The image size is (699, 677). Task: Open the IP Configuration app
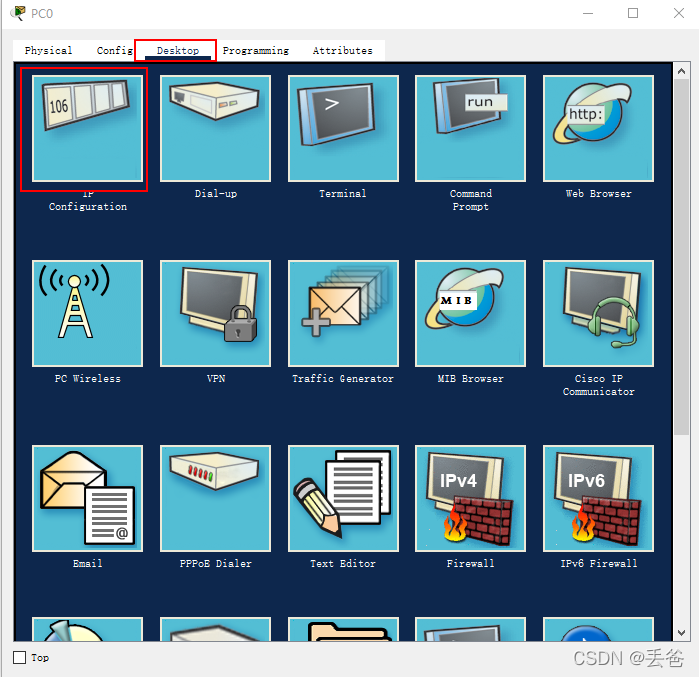(87, 128)
